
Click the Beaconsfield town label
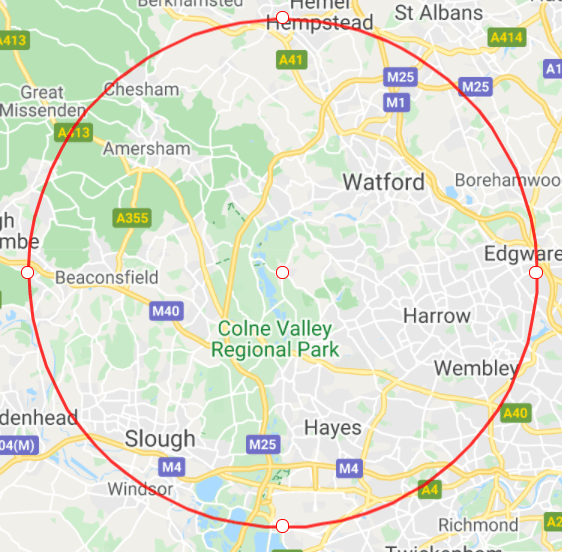[106, 277]
